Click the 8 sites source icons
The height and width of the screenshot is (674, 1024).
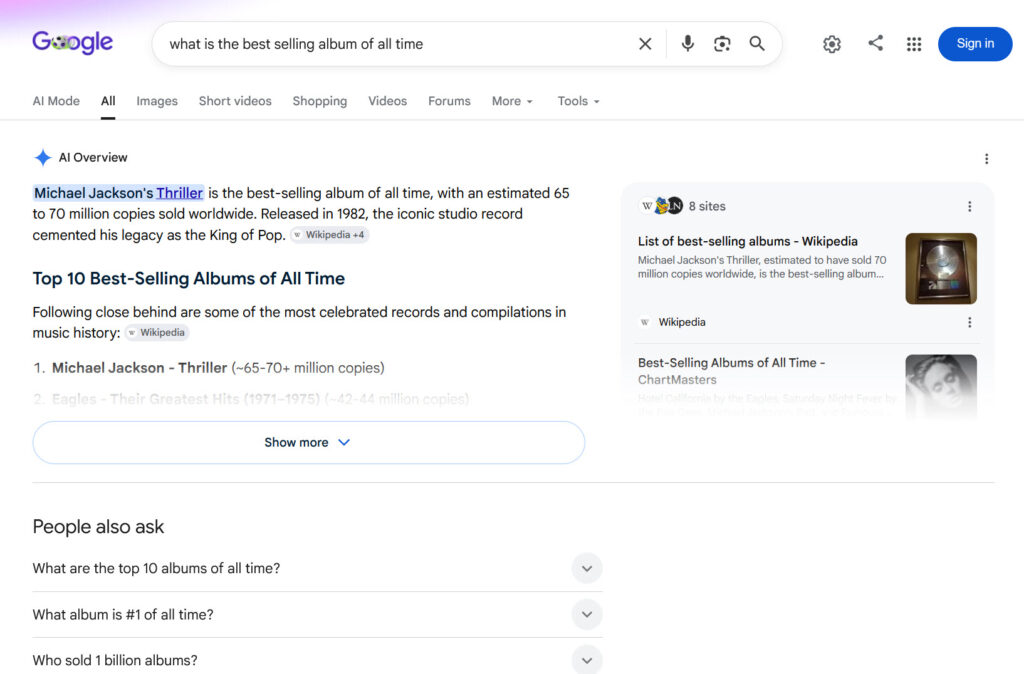coord(660,206)
